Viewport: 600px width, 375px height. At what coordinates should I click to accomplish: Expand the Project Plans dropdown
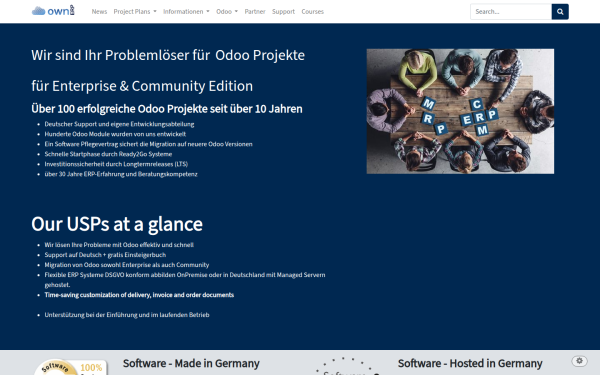pyautogui.click(x=135, y=11)
